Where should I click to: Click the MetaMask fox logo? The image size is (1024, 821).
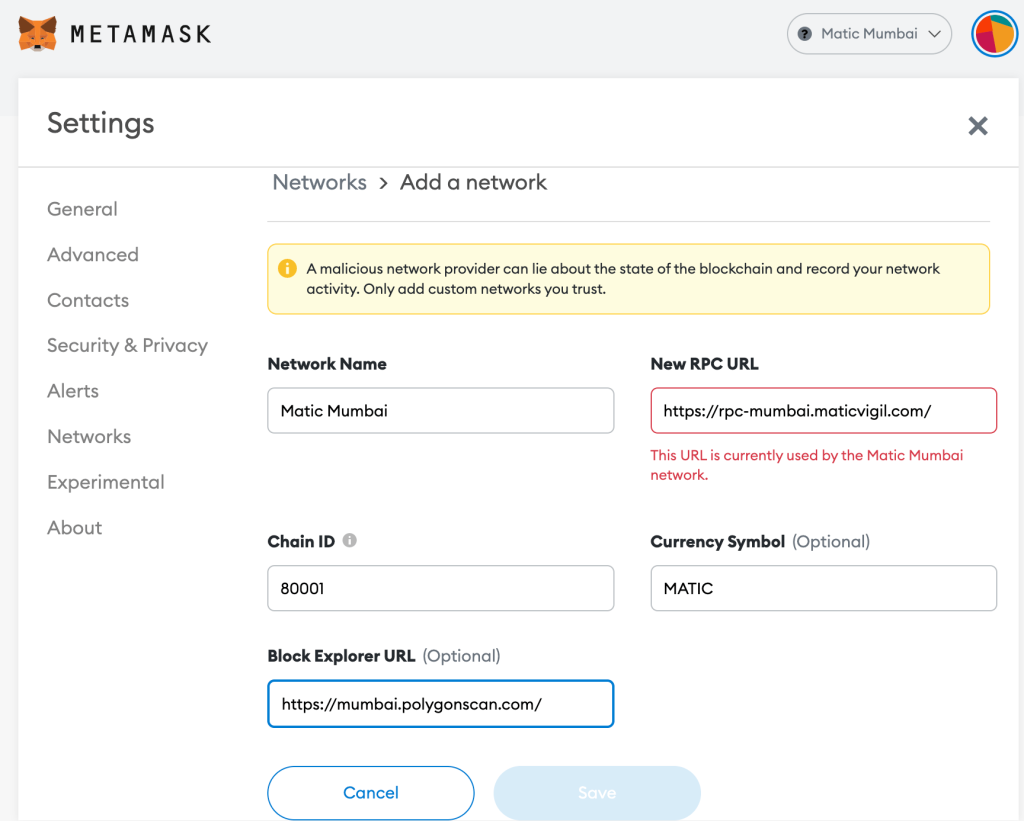tap(38, 34)
